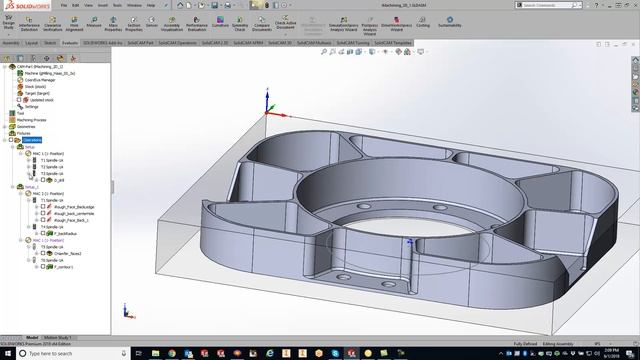Screen dimensions: 640x360
Task: Click the SolidCAM Simulation Analysis Wizard
Action: click(343, 24)
